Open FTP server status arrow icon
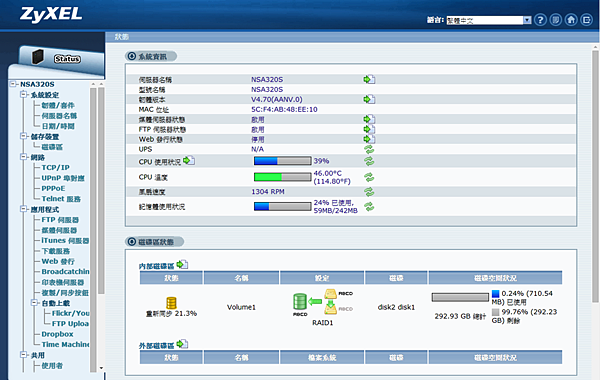This screenshot has width=600, height=380. [369, 129]
